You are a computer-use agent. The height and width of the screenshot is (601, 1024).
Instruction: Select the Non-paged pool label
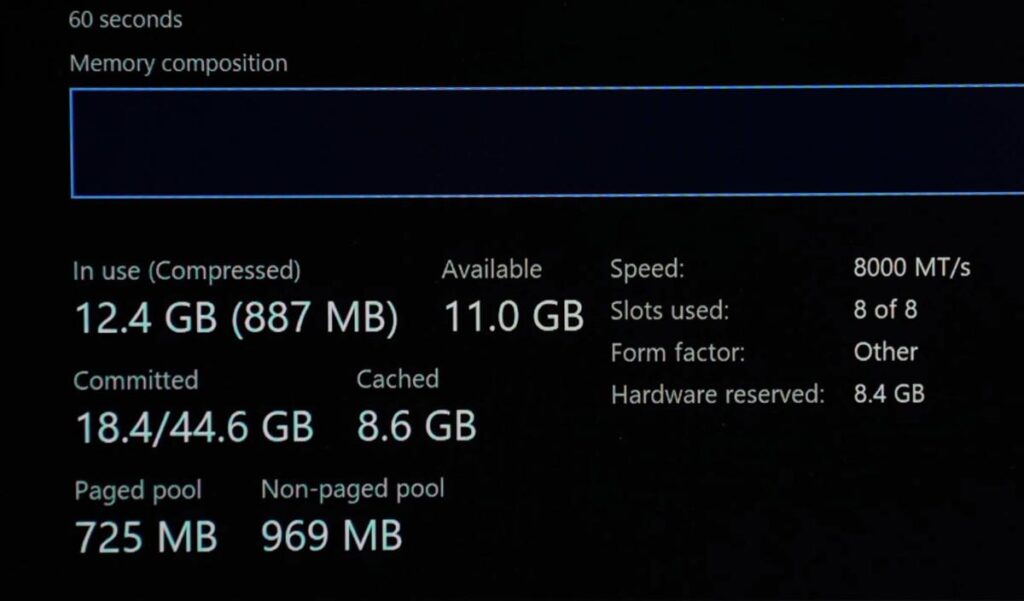tap(353, 490)
